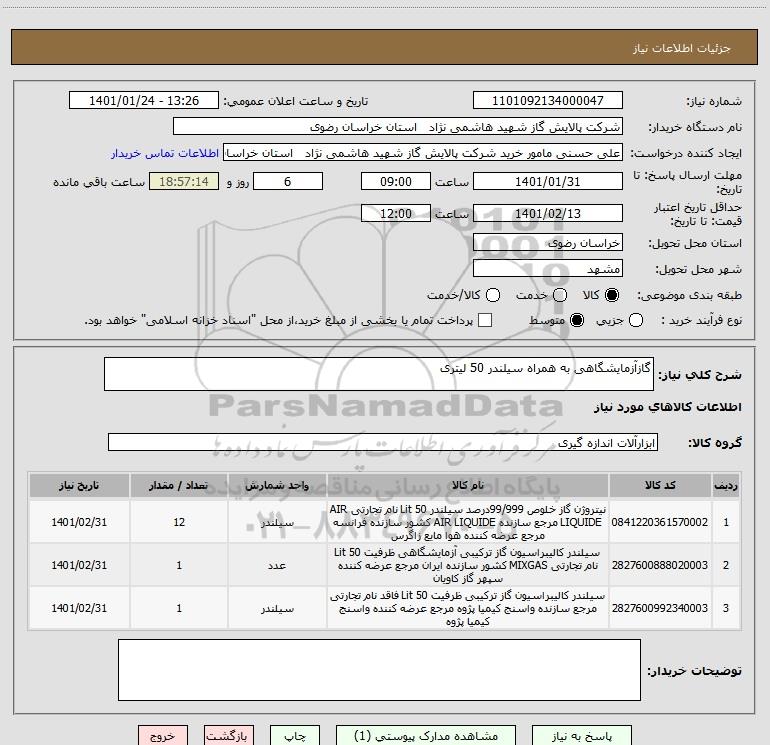
Task: Click item code 2827600992340003
Action: (660, 608)
